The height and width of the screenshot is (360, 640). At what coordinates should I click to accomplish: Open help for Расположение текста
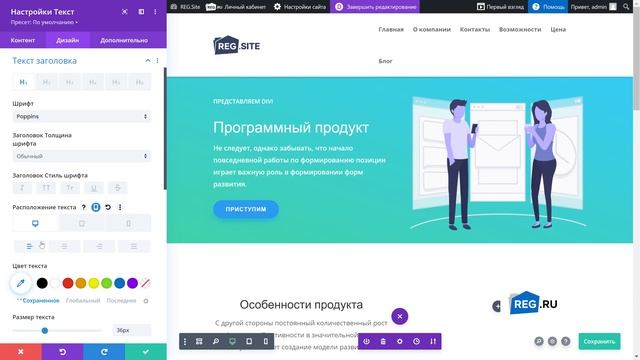pyautogui.click(x=84, y=207)
